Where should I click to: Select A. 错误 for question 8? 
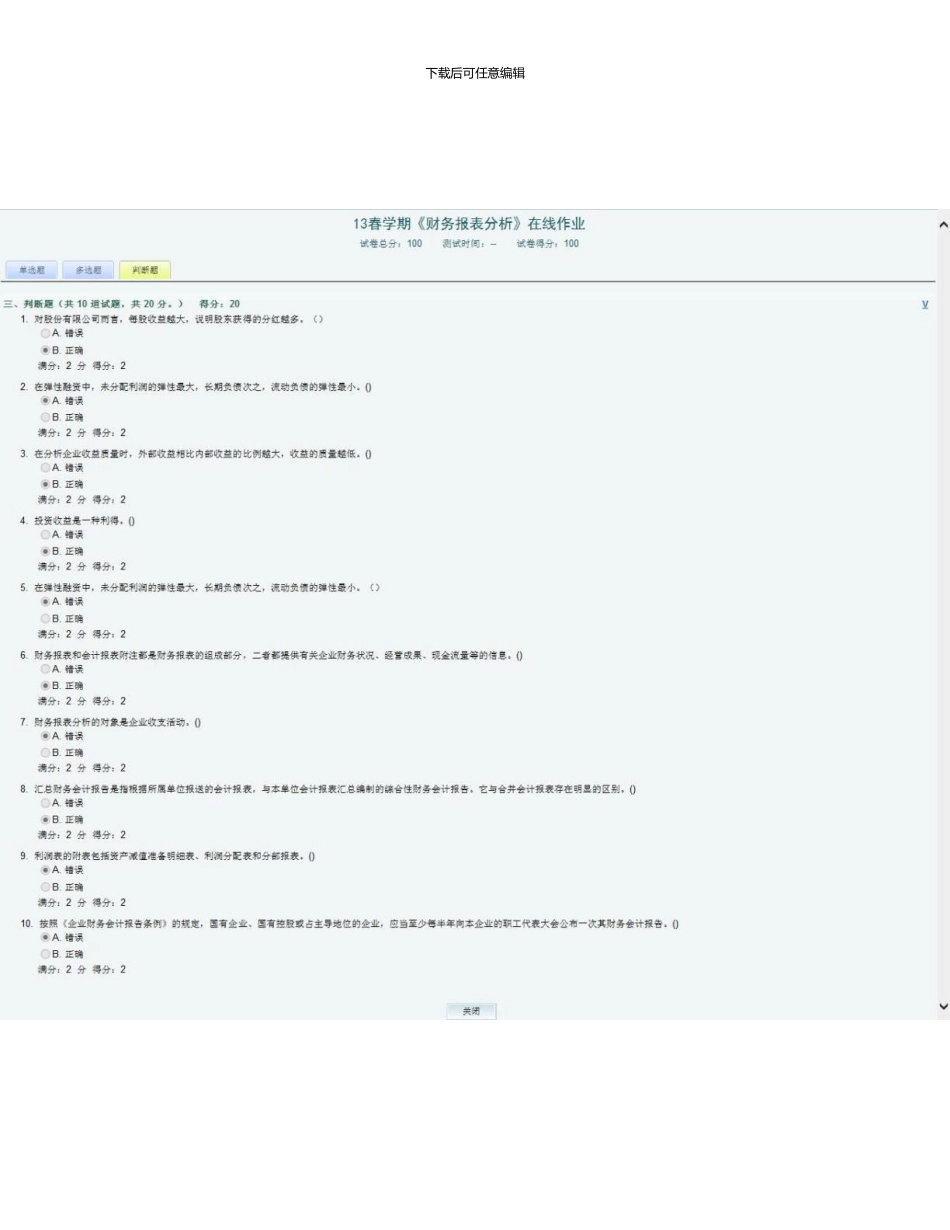click(x=45, y=803)
